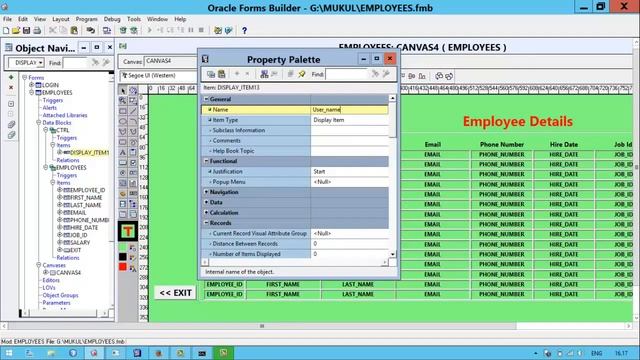640x360 pixels.
Task: Collapse the Functional section in Property Palette
Action: click(207, 161)
